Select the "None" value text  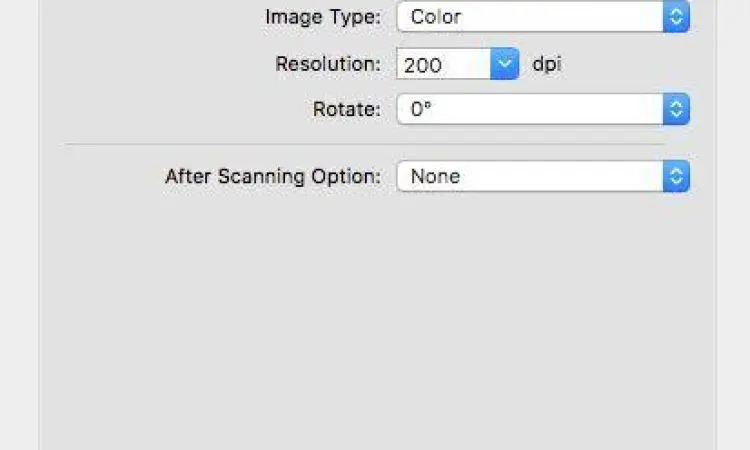click(x=435, y=177)
